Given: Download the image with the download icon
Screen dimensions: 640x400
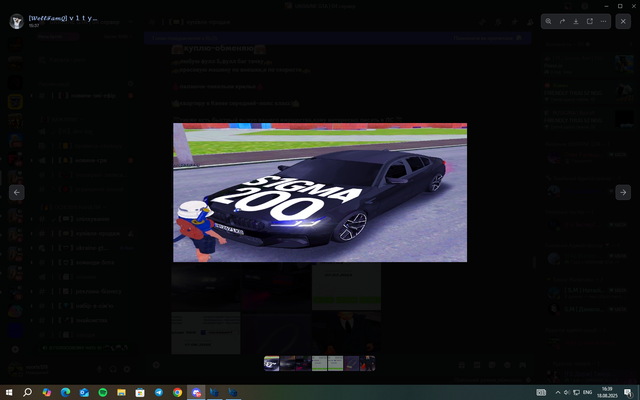Looking at the screenshot, I should (x=576, y=21).
